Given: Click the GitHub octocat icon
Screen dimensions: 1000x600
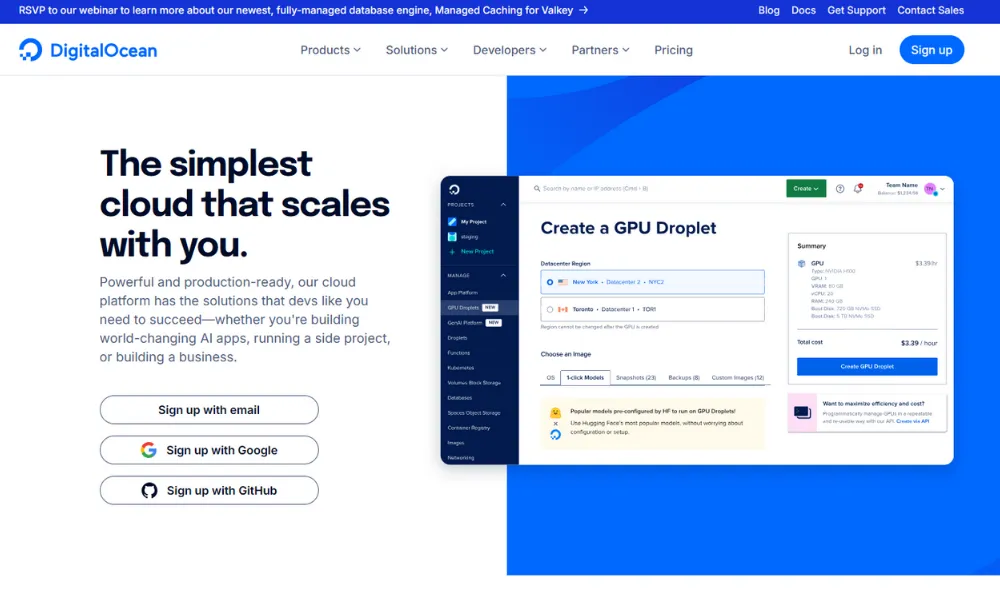Looking at the screenshot, I should coord(149,490).
